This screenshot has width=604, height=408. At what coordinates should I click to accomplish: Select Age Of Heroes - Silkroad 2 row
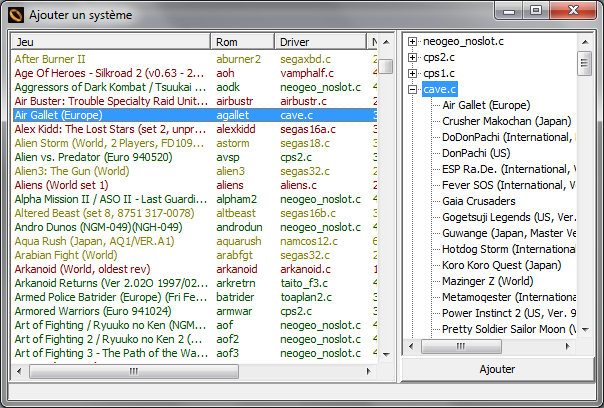tap(195, 73)
